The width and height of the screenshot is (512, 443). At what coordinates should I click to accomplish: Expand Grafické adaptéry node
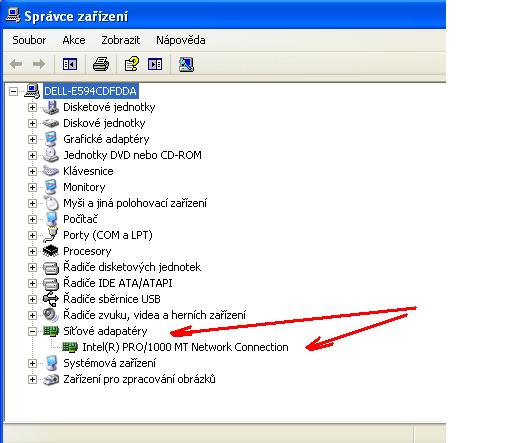point(32,139)
